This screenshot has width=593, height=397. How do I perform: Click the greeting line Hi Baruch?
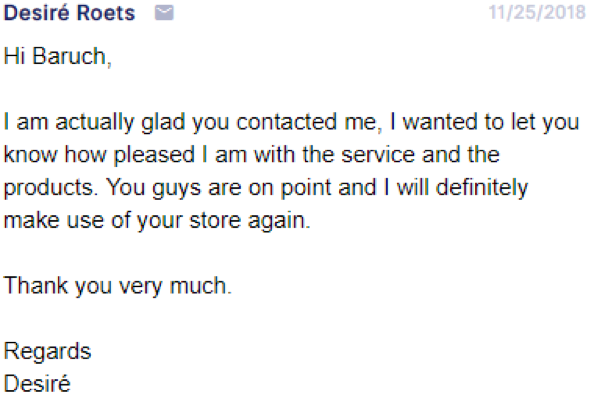(x=58, y=57)
